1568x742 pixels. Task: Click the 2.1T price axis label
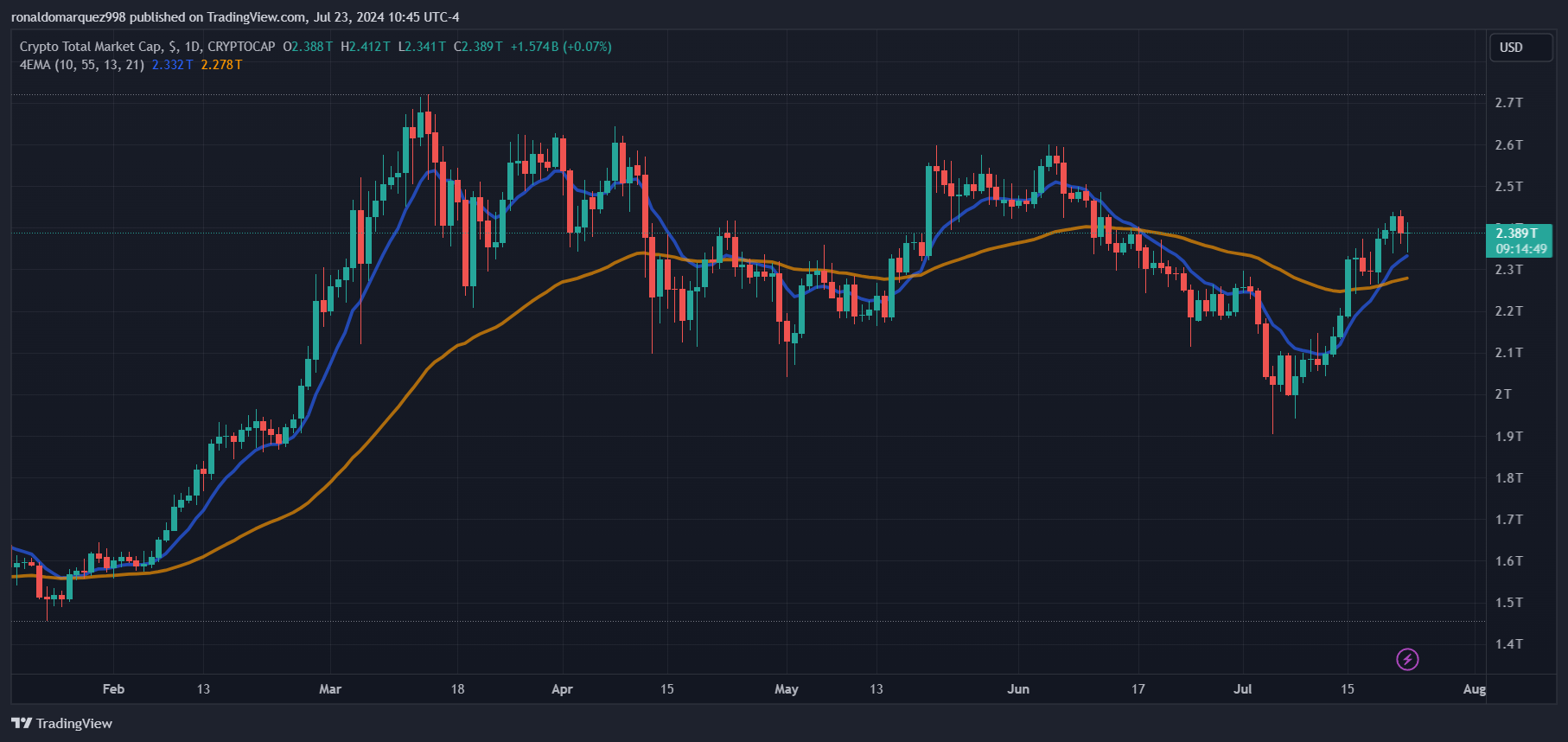pyautogui.click(x=1509, y=352)
